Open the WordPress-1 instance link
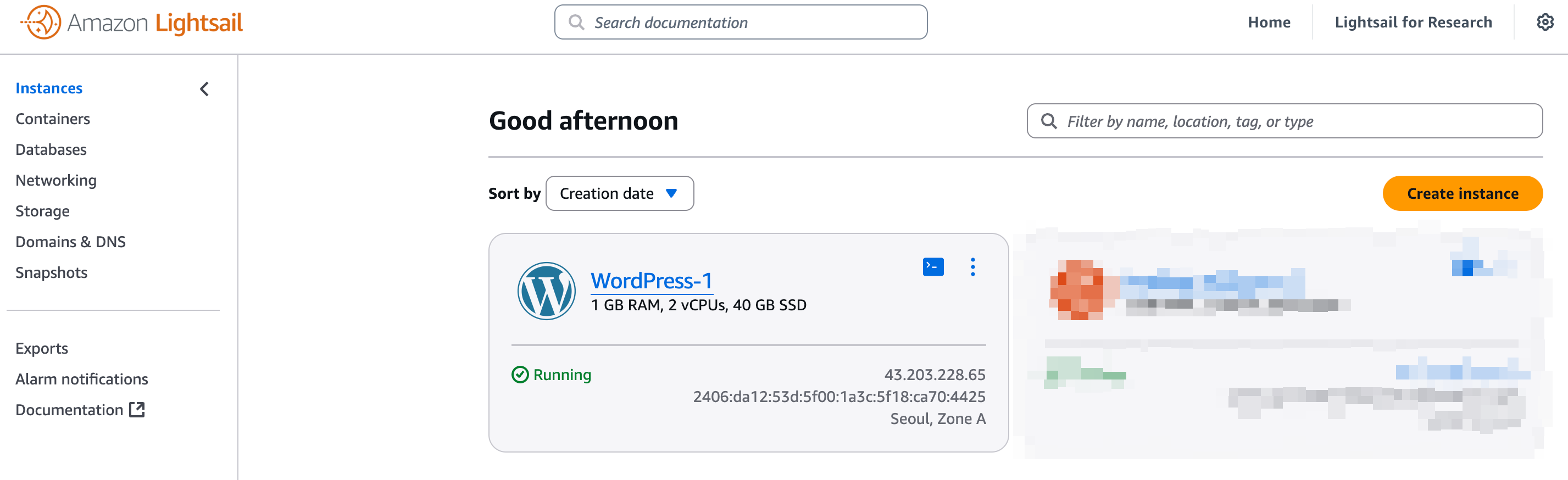 click(651, 281)
